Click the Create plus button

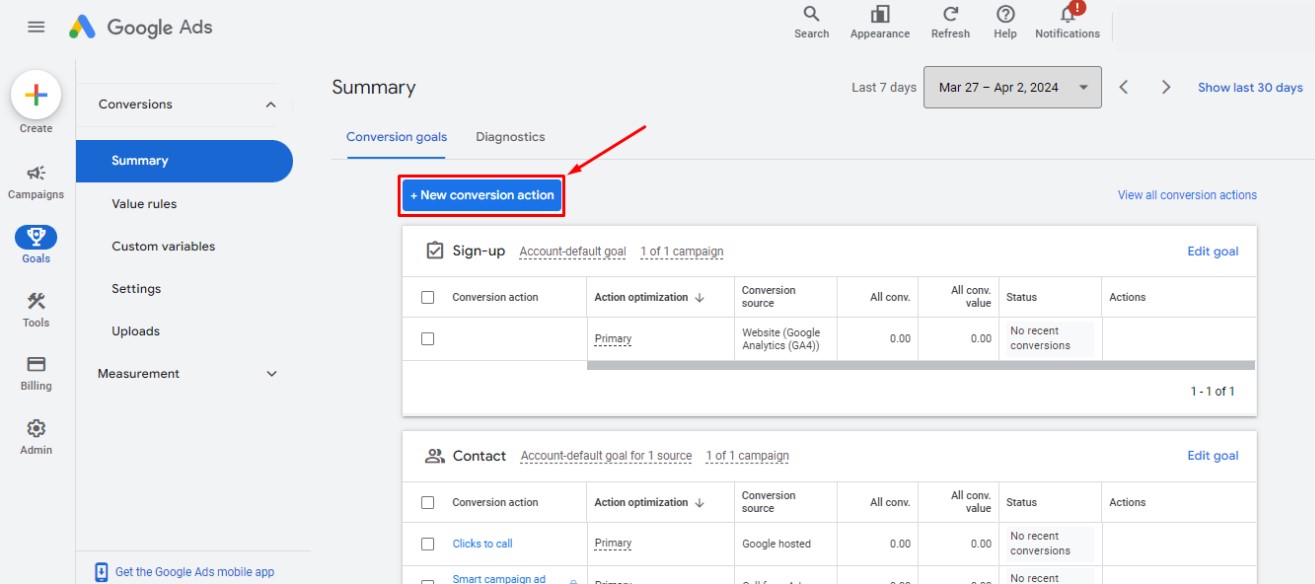click(36, 95)
